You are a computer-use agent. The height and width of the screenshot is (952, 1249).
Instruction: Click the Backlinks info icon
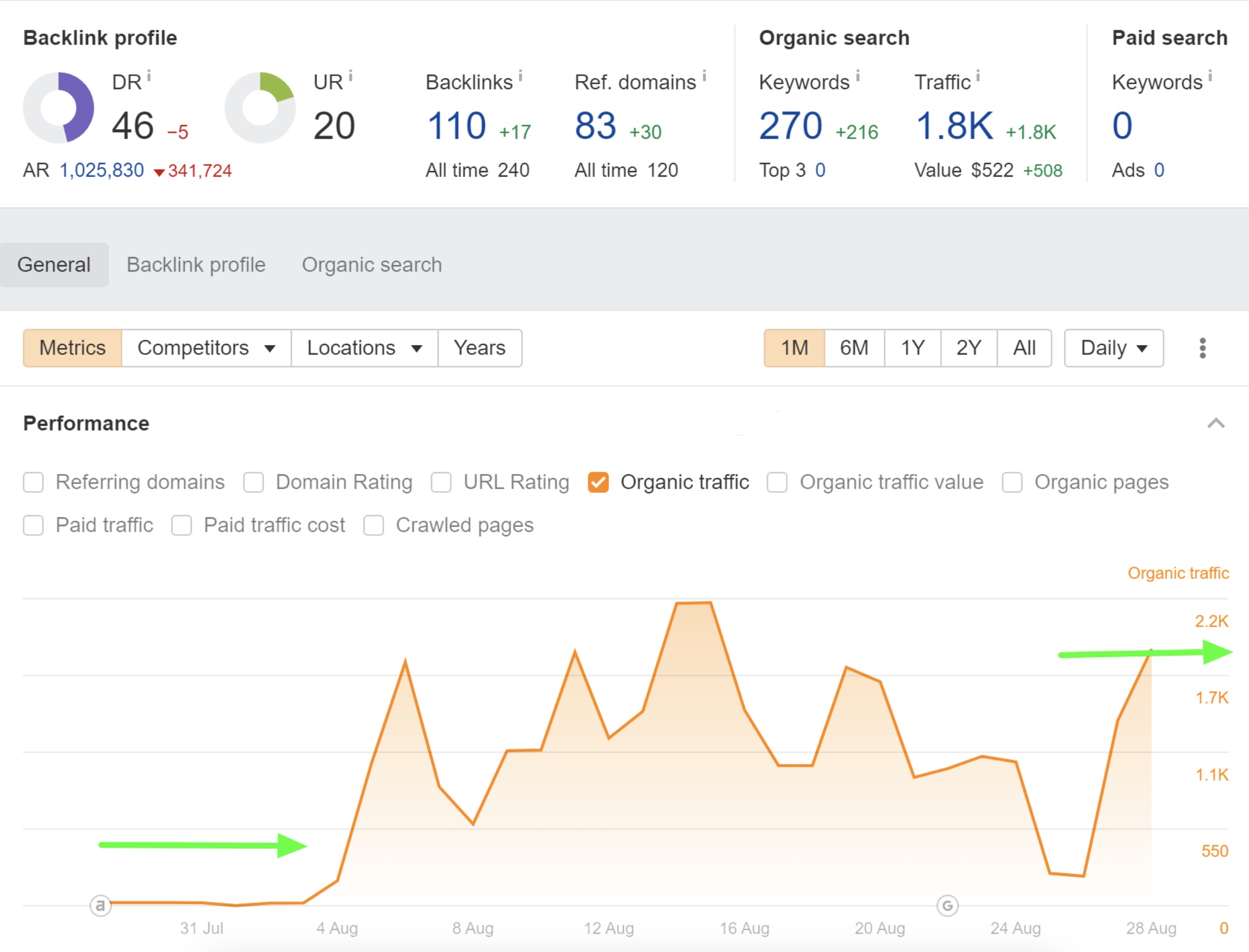(x=520, y=76)
